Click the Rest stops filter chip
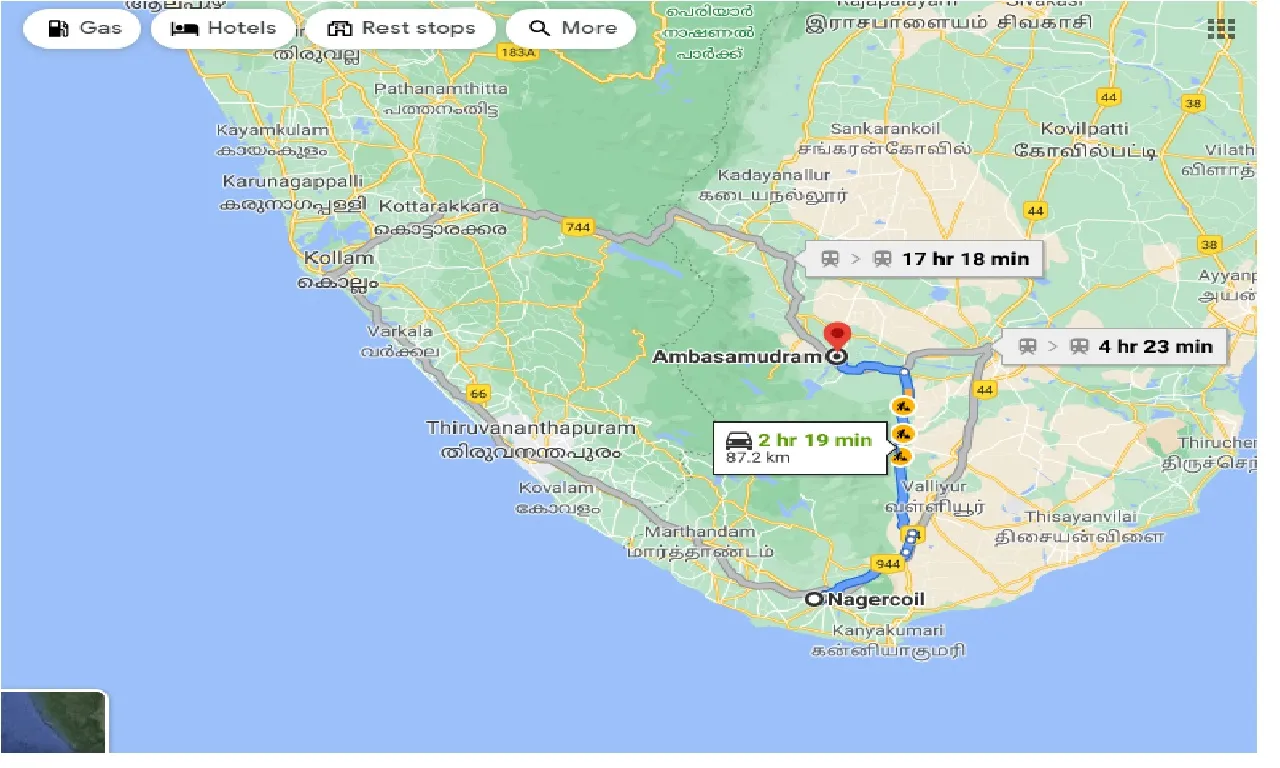1280x768 pixels. pyautogui.click(x=400, y=28)
